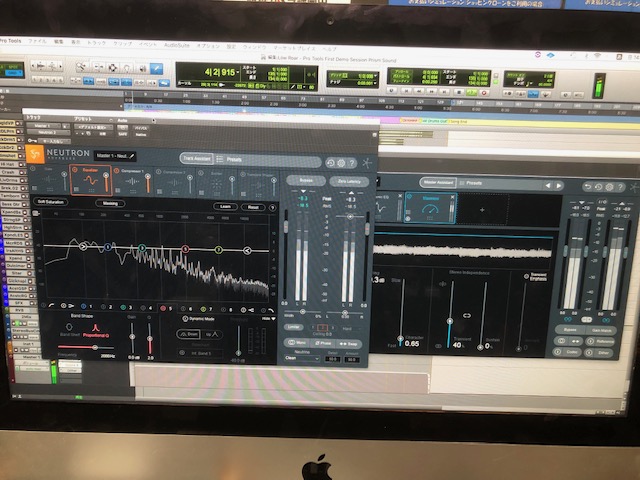Image resolution: width=640 pixels, height=480 pixels.
Task: Click the Masking button in EQ
Action: tap(110, 203)
